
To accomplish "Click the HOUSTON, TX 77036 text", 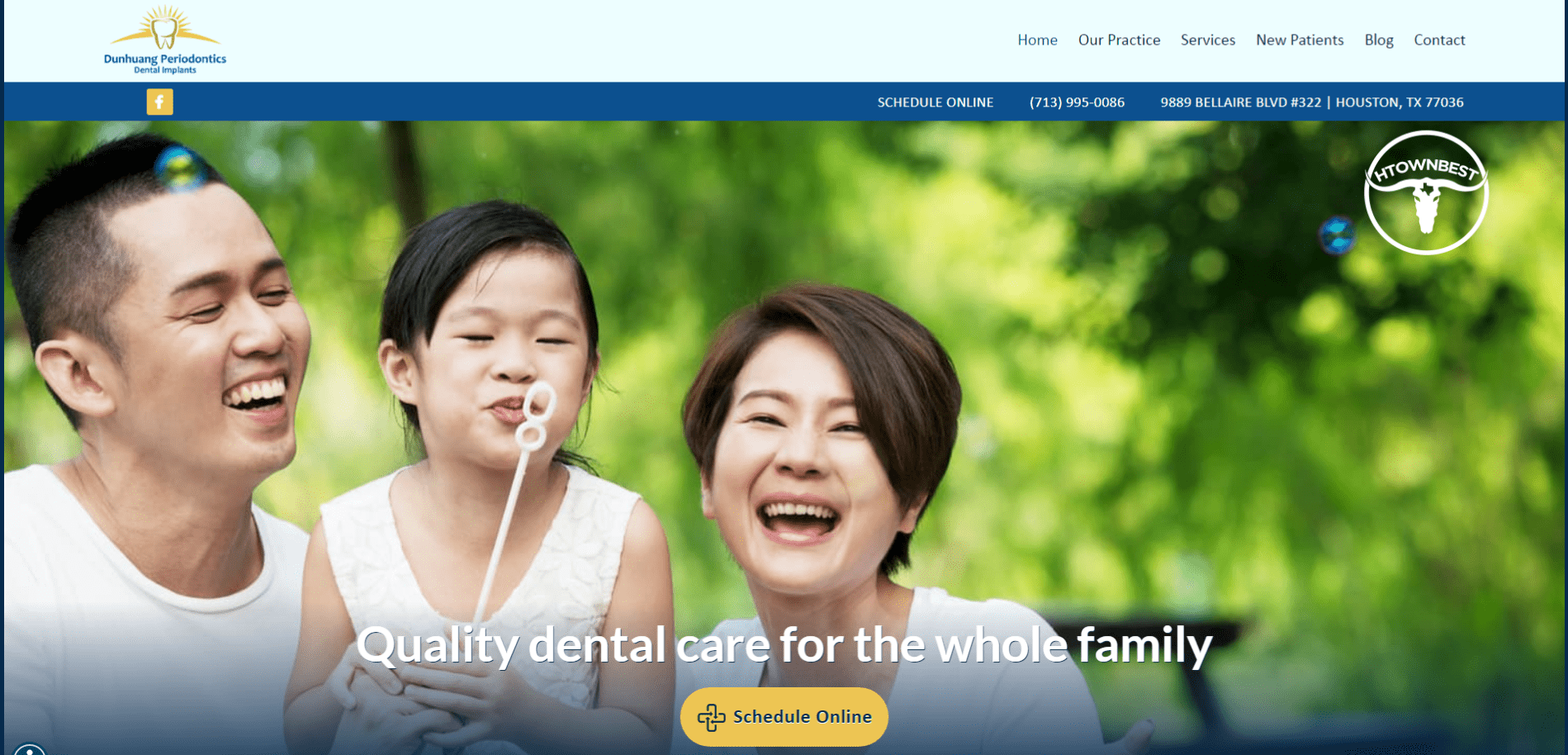I will (x=1400, y=102).
